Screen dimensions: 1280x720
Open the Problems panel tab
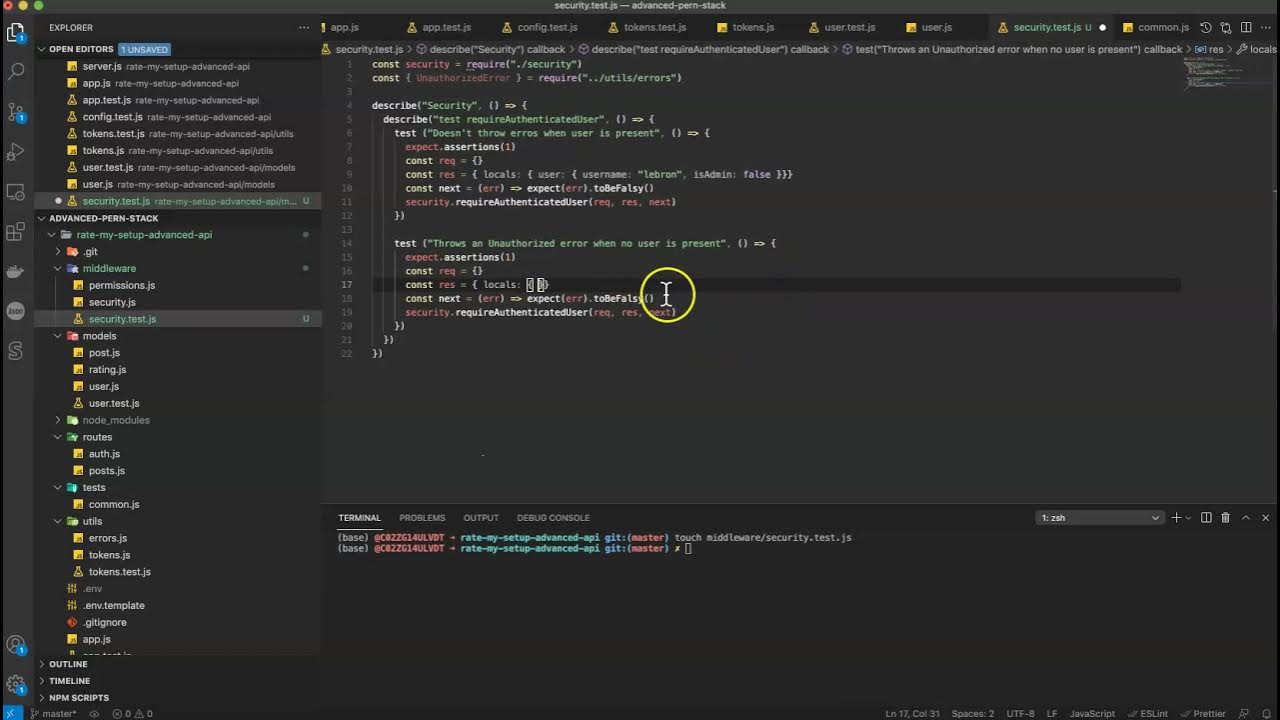click(x=422, y=518)
